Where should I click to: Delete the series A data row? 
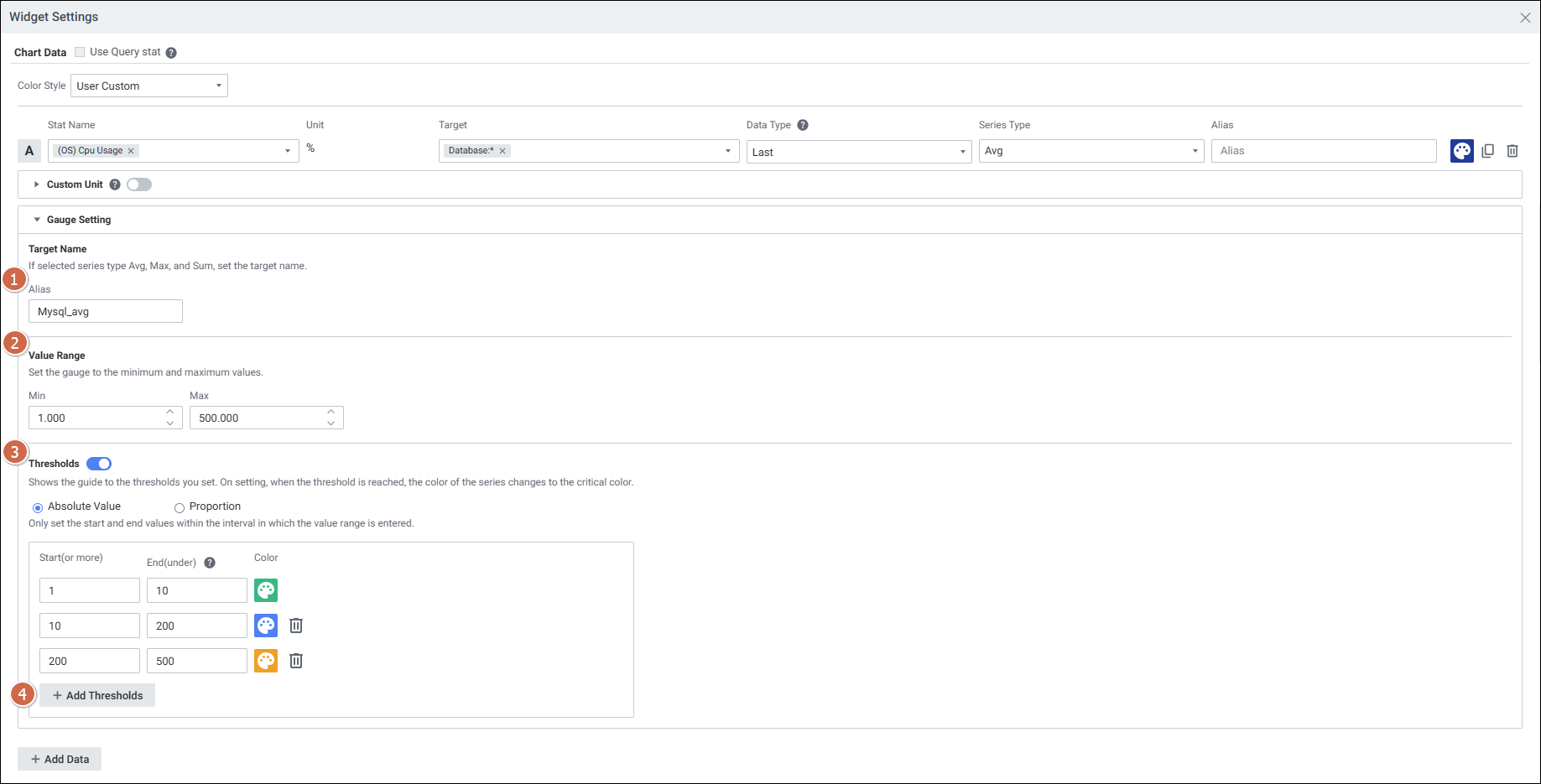point(1512,151)
